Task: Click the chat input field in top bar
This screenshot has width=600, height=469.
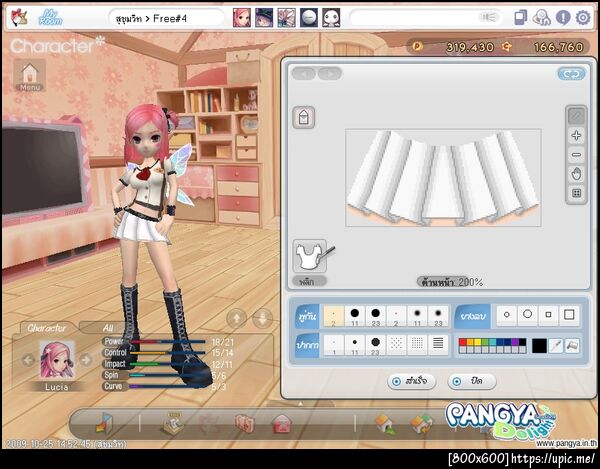Action: (426, 18)
